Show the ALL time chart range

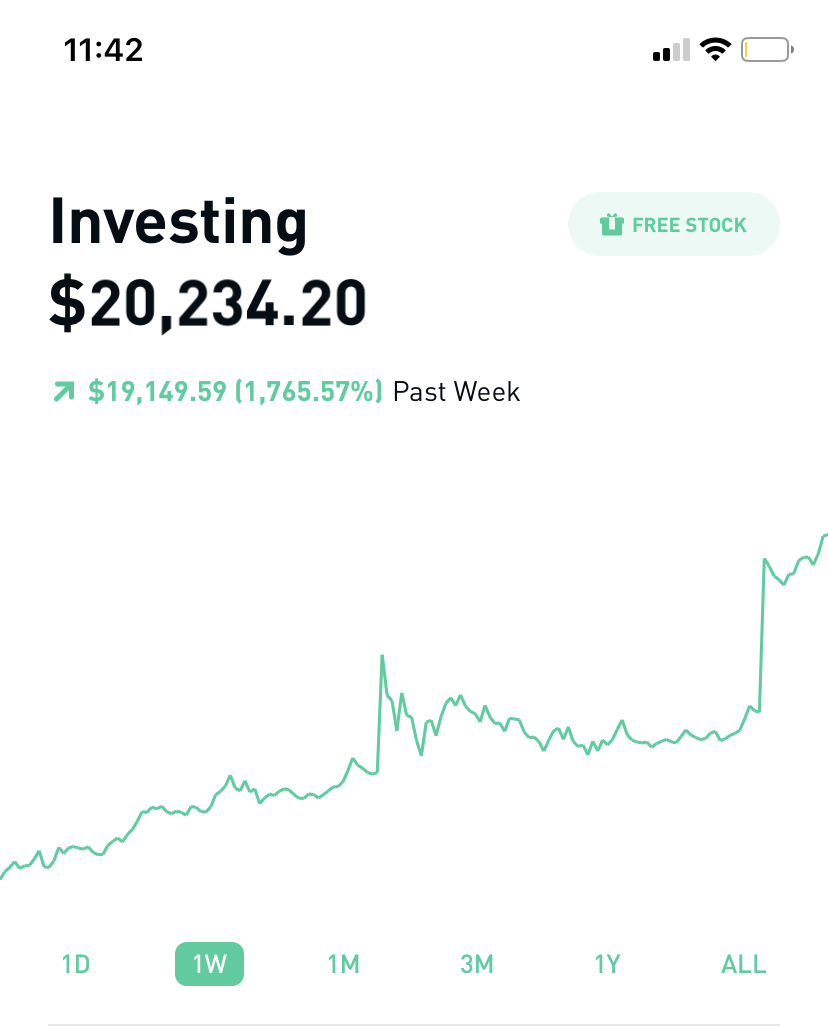744,964
